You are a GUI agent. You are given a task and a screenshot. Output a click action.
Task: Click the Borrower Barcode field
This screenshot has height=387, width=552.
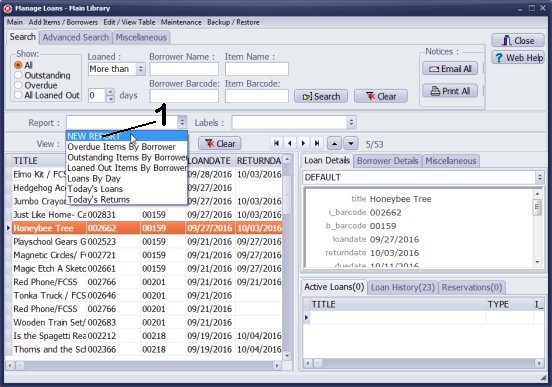[184, 96]
